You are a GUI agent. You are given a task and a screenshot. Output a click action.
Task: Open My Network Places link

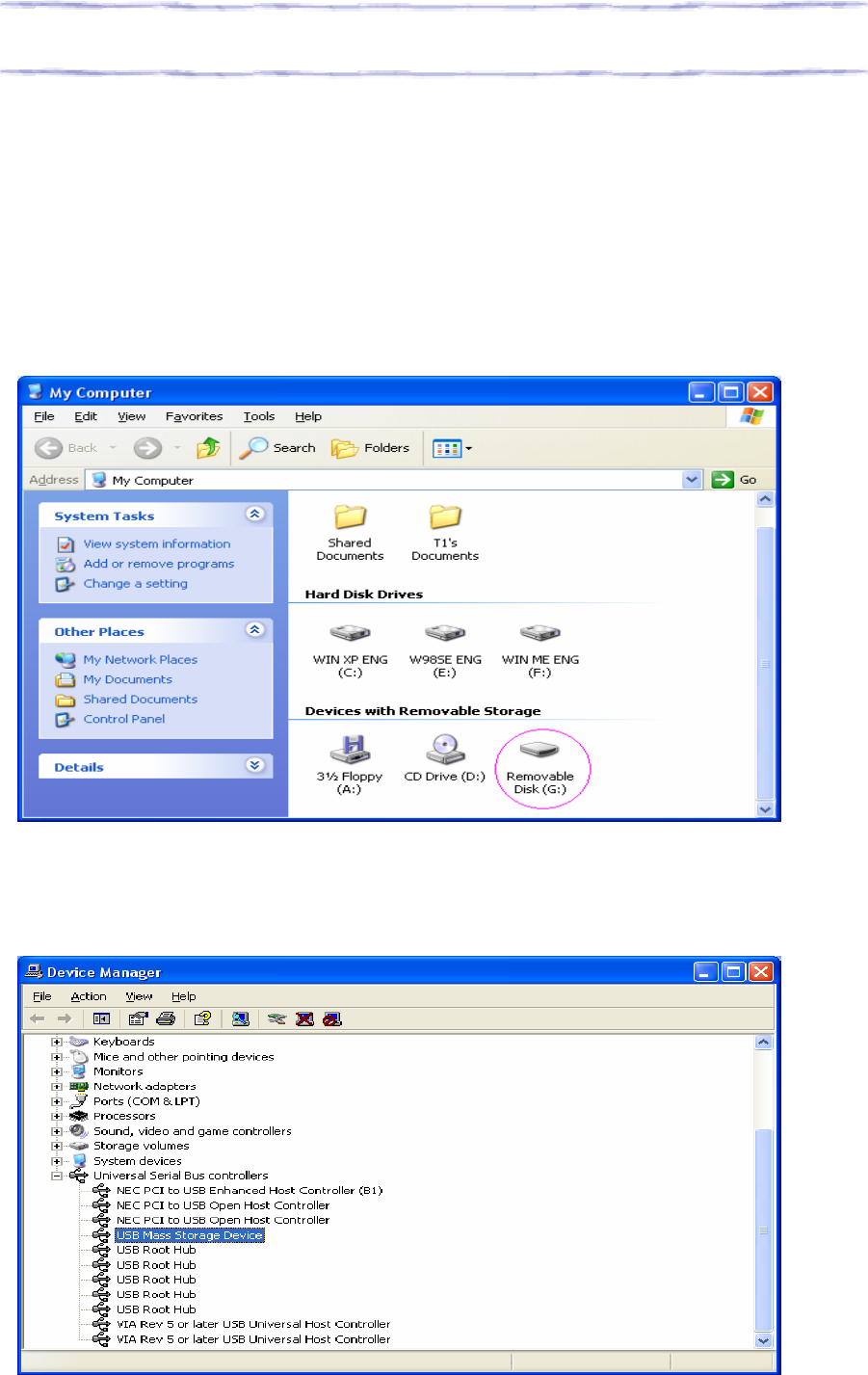pos(141,660)
